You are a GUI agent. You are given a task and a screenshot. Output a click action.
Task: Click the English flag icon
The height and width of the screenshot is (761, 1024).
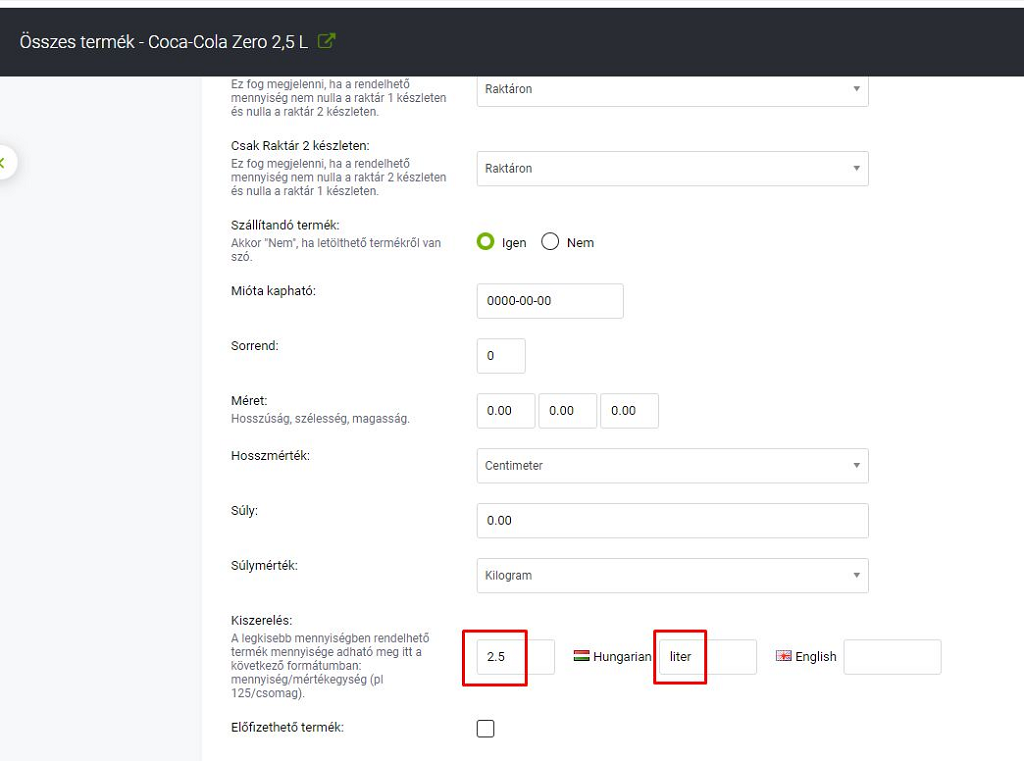click(x=784, y=656)
